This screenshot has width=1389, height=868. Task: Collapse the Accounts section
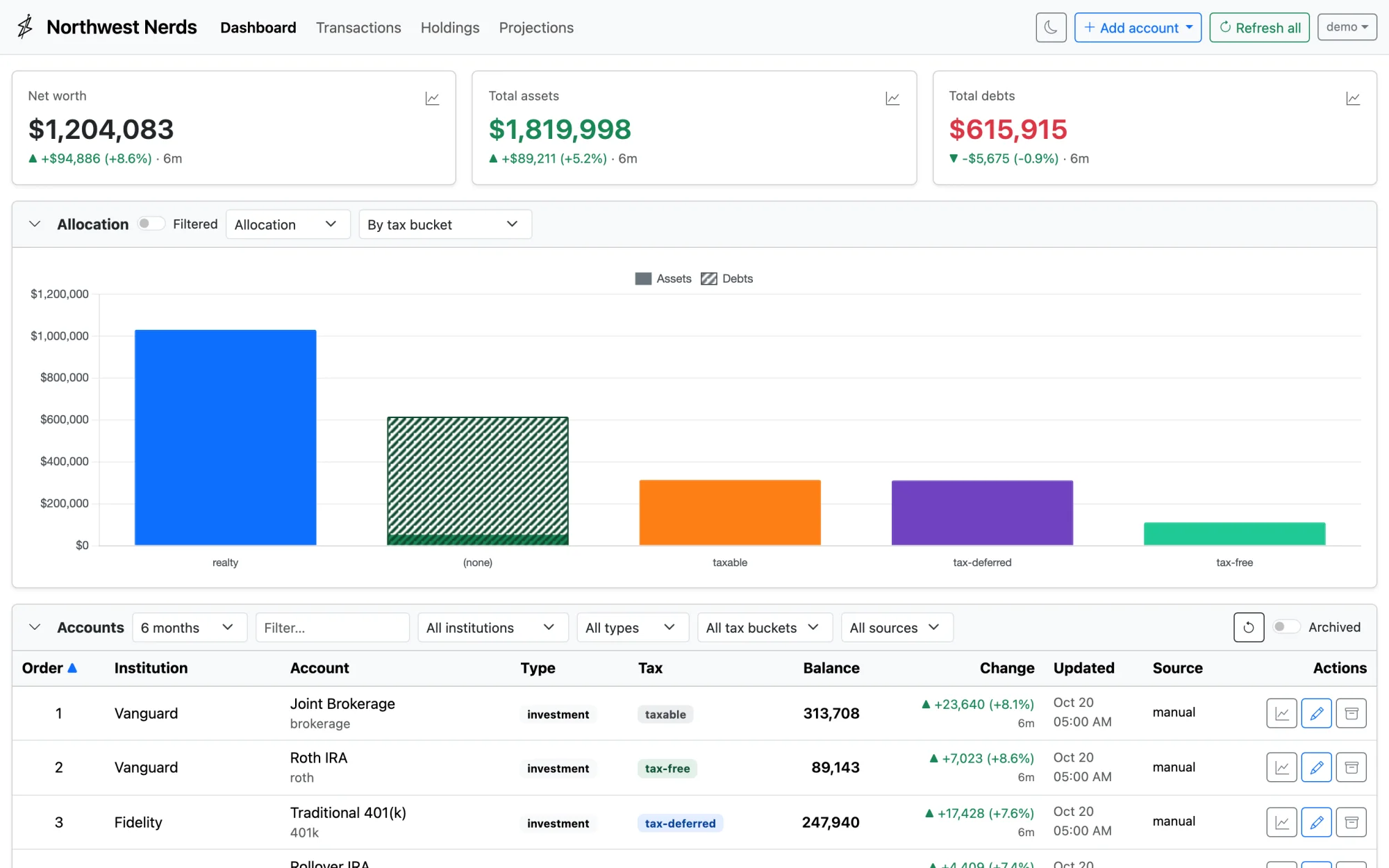(x=35, y=627)
